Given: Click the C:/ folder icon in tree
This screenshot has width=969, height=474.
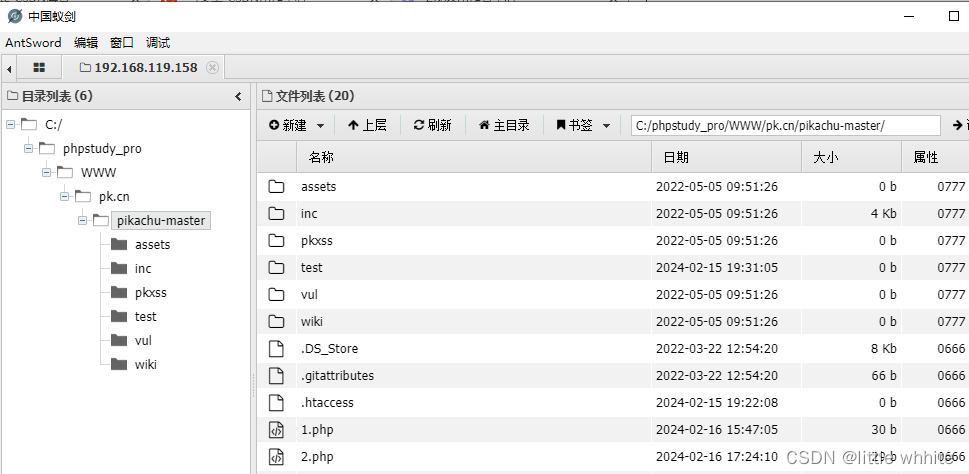Looking at the screenshot, I should click(28, 124).
